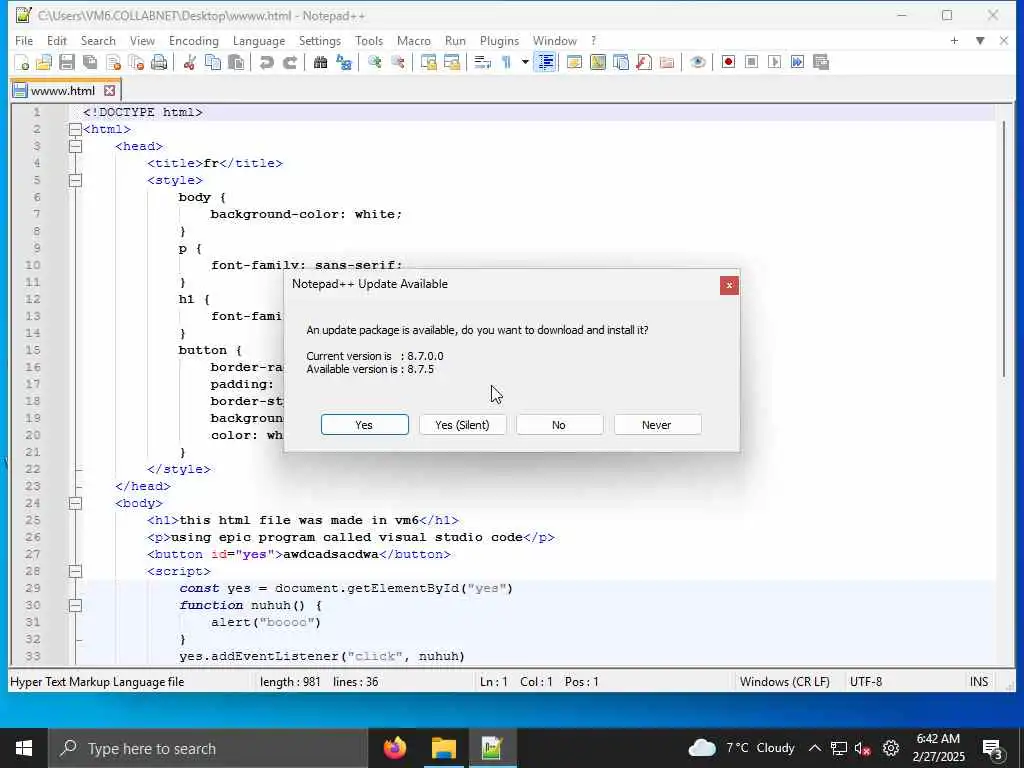Cut selection with the scissors icon
The width and height of the screenshot is (1024, 768).
(190, 63)
